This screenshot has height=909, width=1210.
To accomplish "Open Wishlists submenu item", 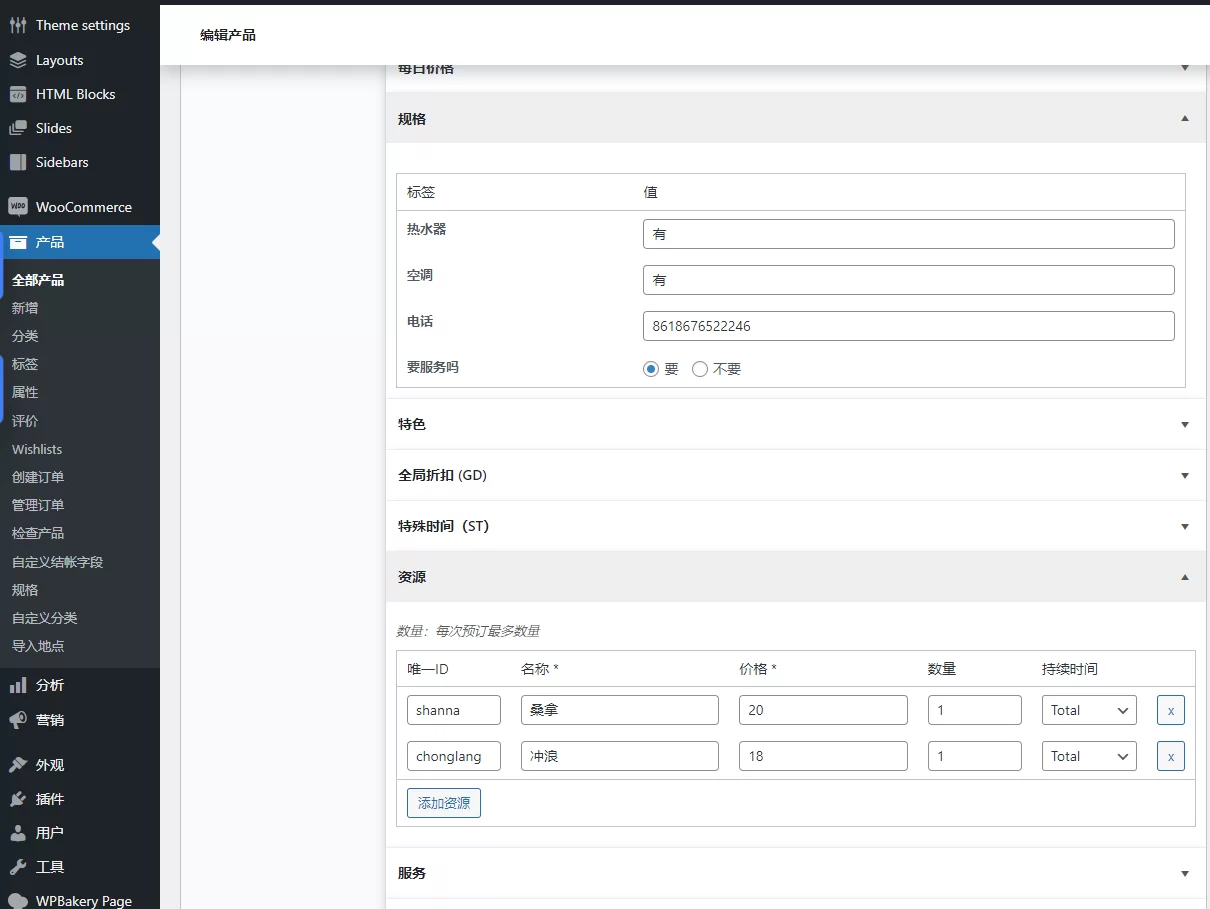I will (x=37, y=449).
